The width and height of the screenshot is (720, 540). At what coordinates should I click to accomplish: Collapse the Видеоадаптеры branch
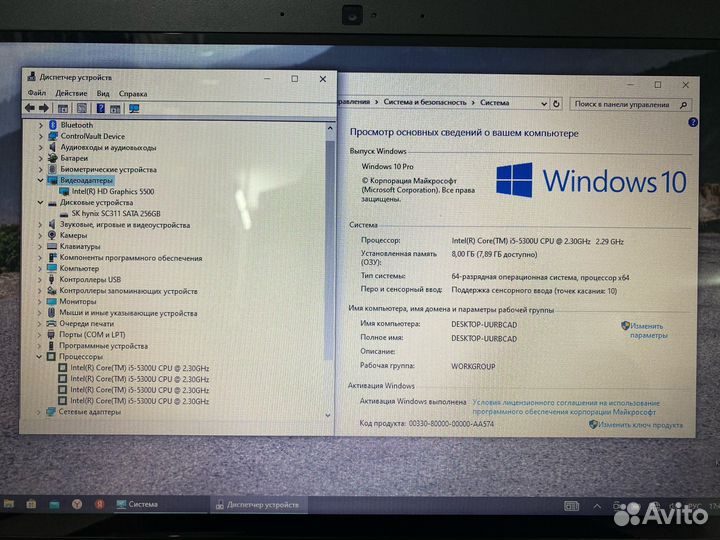pyautogui.click(x=40, y=180)
